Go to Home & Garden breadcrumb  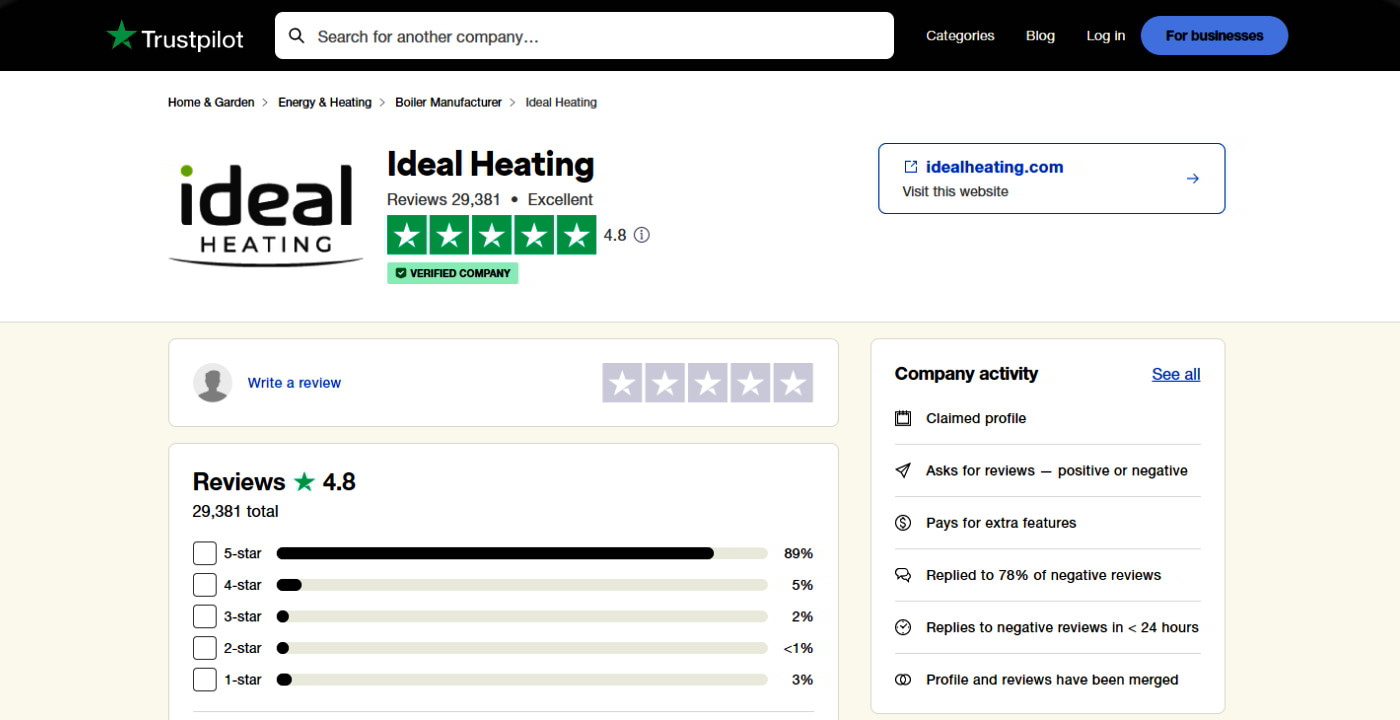click(211, 102)
